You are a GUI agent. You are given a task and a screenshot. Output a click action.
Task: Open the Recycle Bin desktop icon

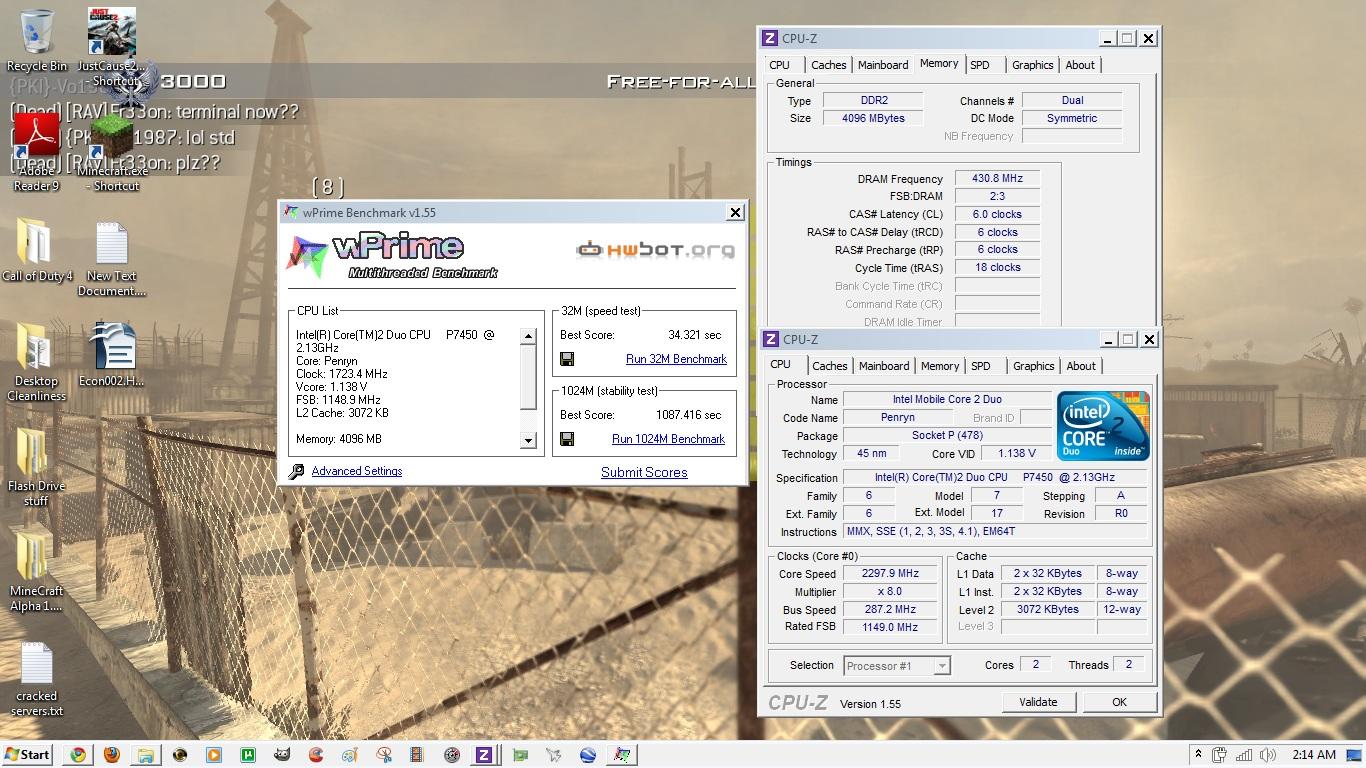coord(37,40)
